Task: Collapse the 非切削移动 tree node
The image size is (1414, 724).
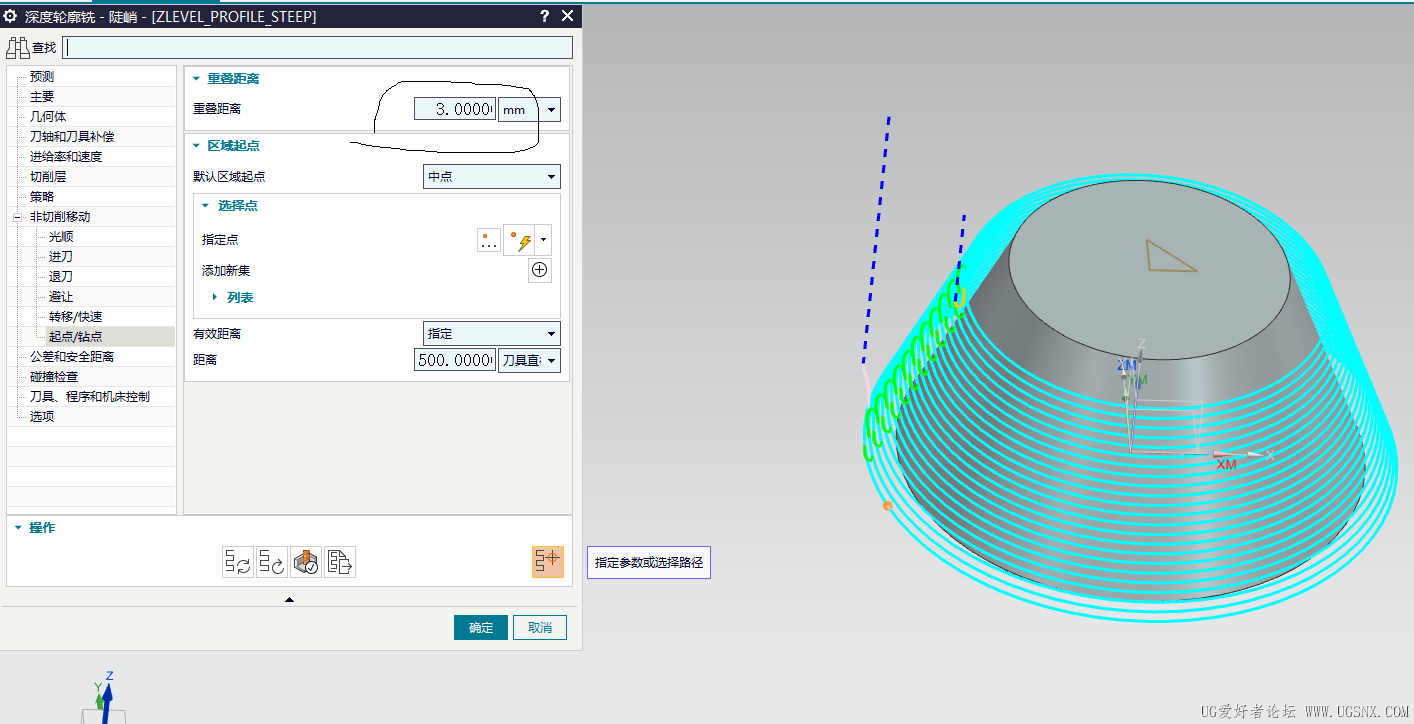Action: click(x=16, y=217)
